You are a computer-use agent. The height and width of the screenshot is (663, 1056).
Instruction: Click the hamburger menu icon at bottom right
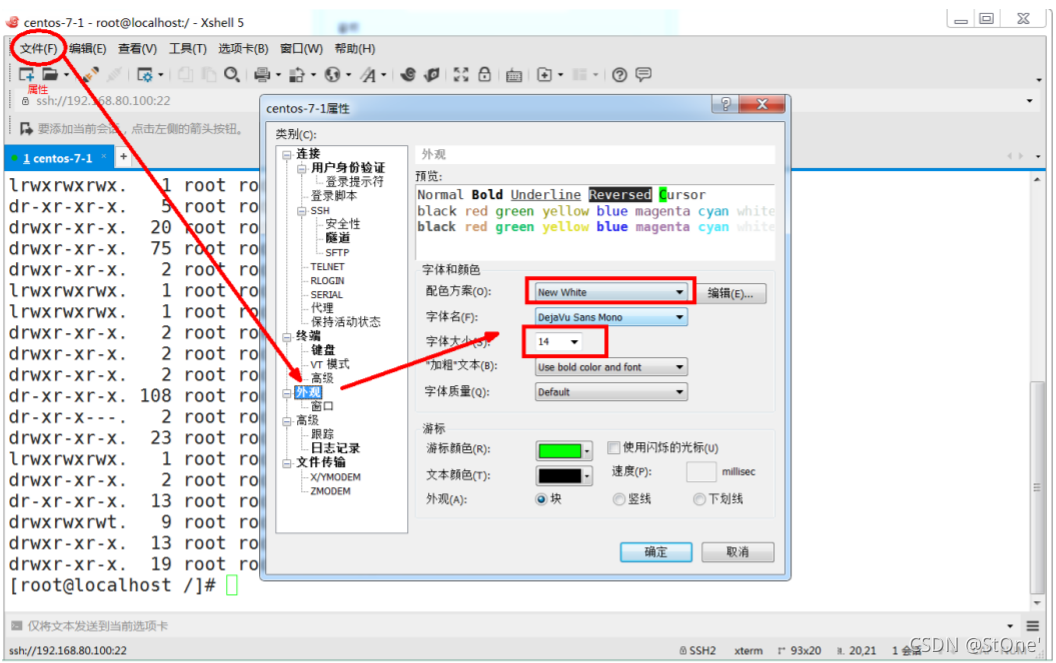click(x=1032, y=626)
